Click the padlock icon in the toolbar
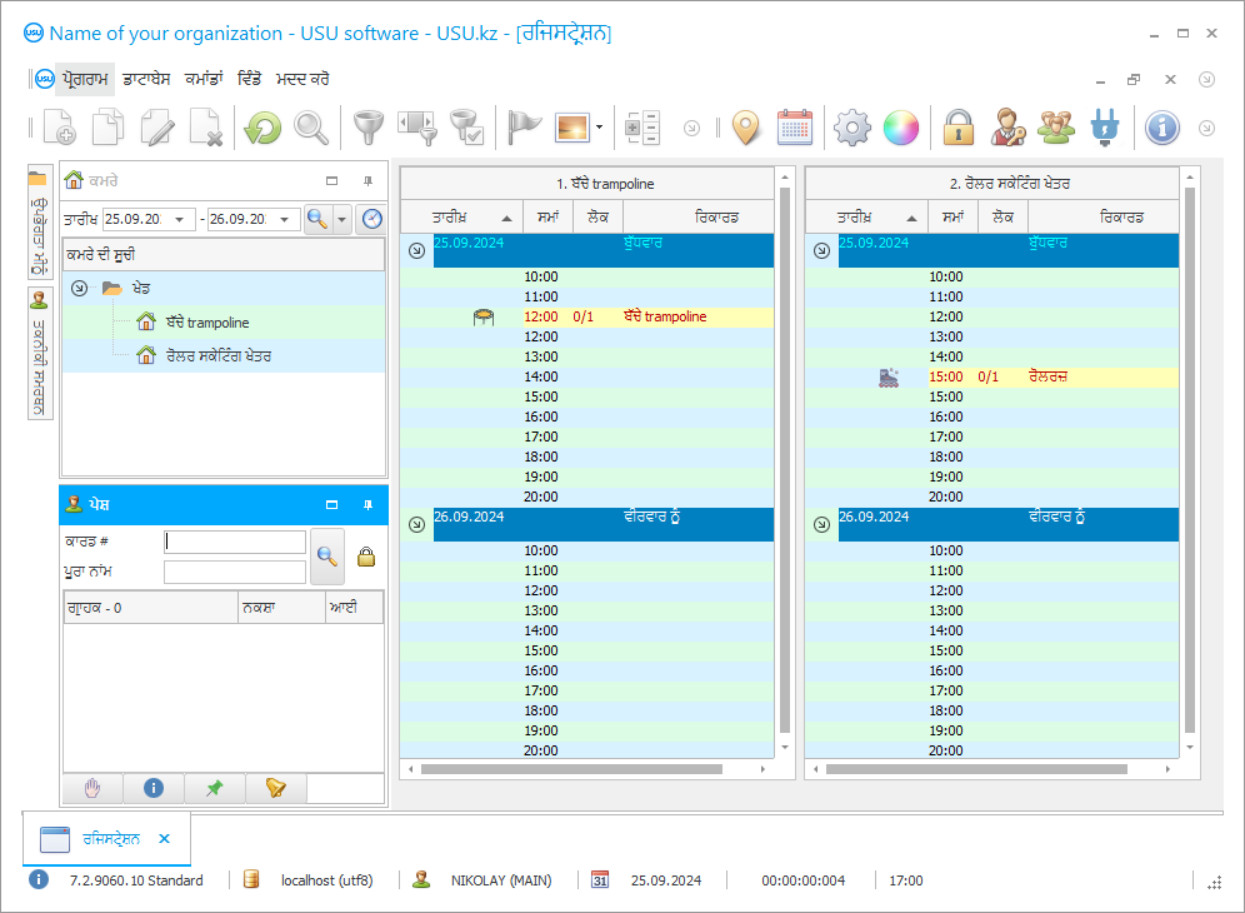The height and width of the screenshot is (913, 1245). 958,128
